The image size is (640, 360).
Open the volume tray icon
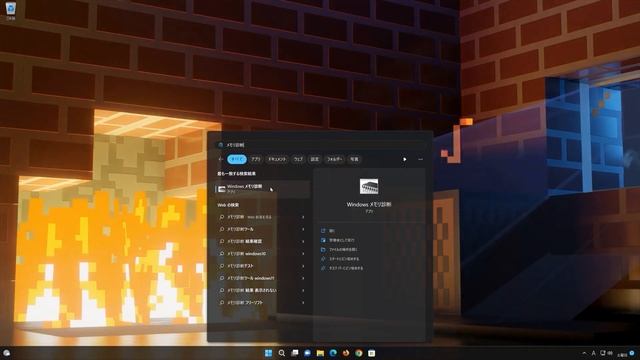point(610,353)
